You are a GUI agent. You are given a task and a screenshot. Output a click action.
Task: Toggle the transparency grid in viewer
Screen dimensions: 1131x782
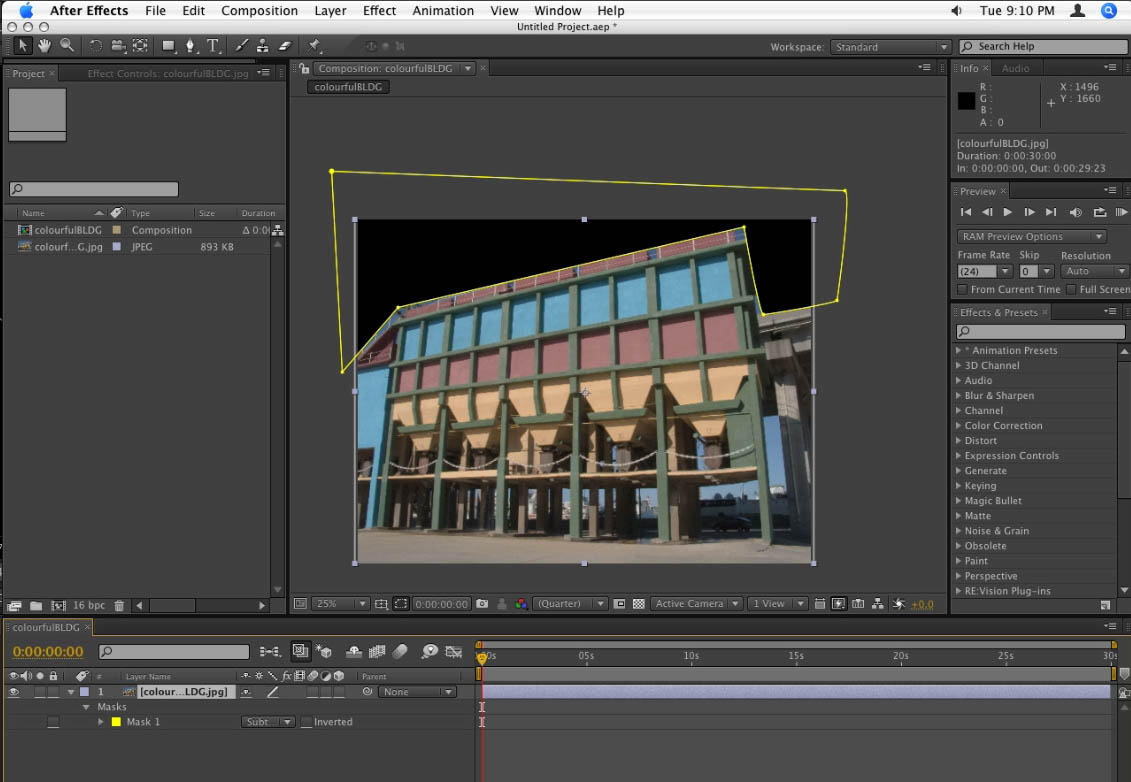(639, 604)
